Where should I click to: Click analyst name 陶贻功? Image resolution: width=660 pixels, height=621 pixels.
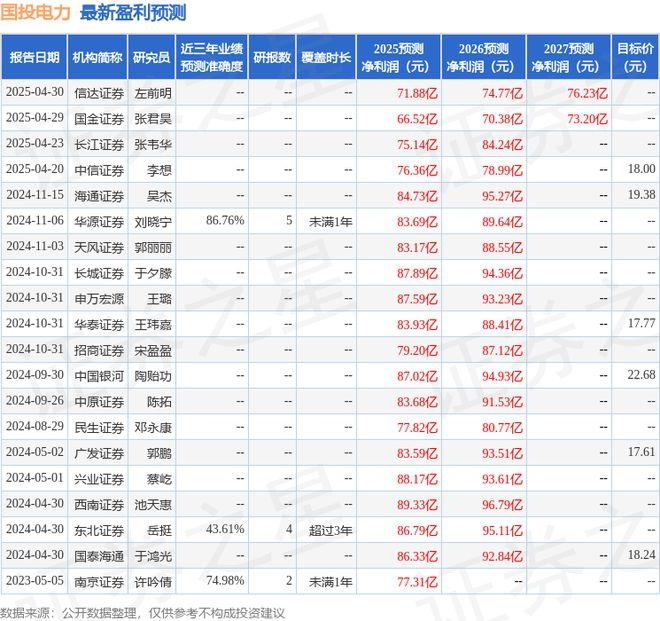point(153,376)
